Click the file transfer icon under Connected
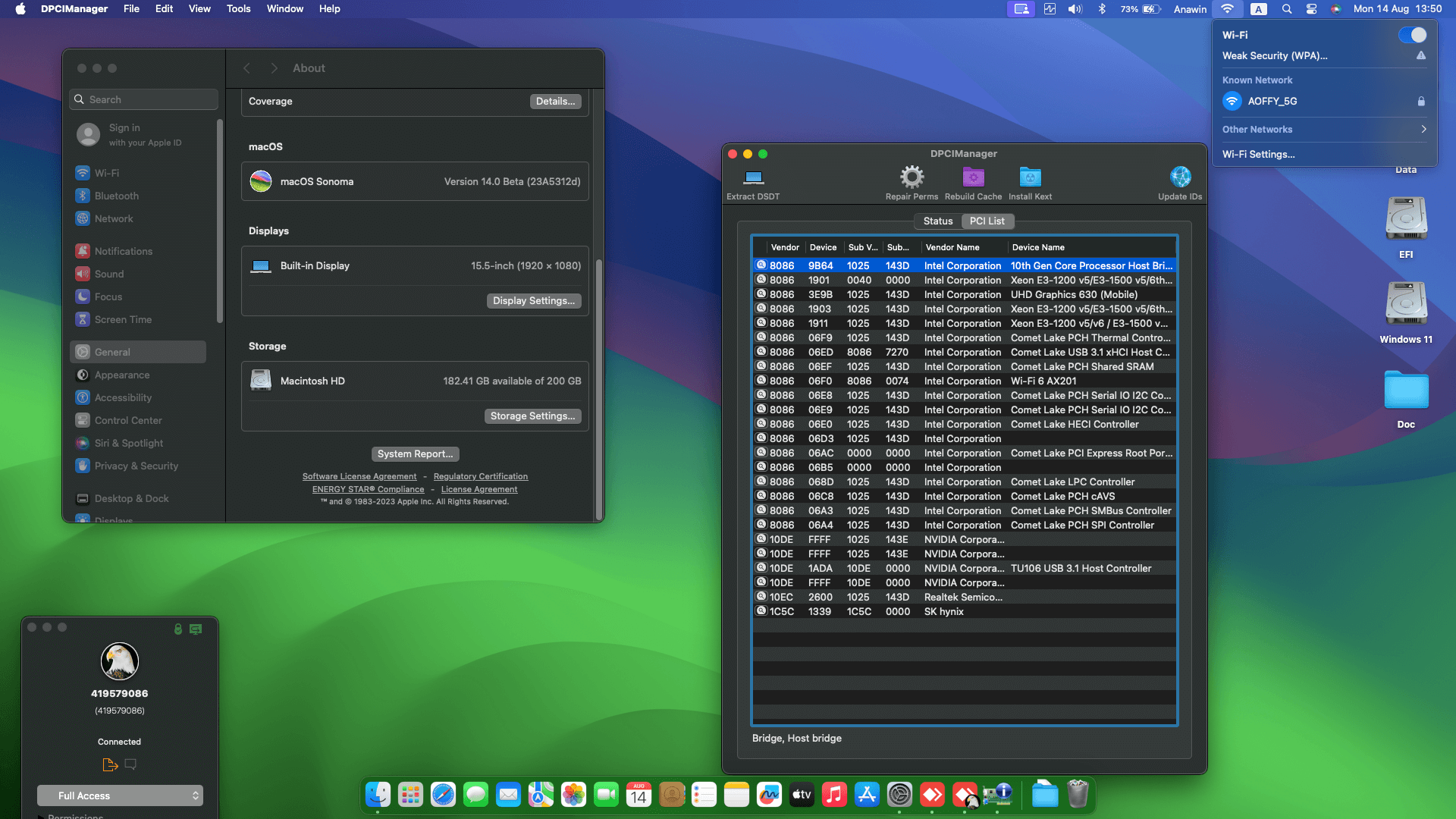Viewport: 1456px width, 819px height. pyautogui.click(x=110, y=764)
